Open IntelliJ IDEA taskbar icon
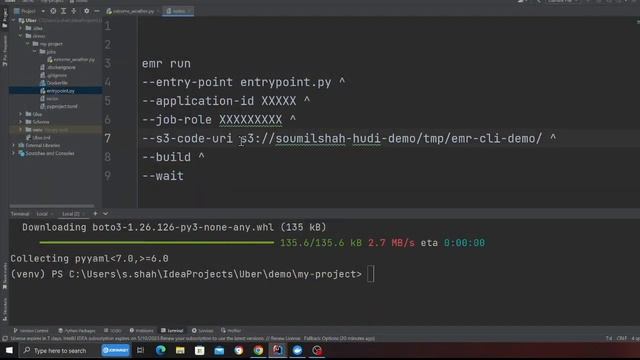The width and height of the screenshot is (640, 360). click(x=278, y=350)
